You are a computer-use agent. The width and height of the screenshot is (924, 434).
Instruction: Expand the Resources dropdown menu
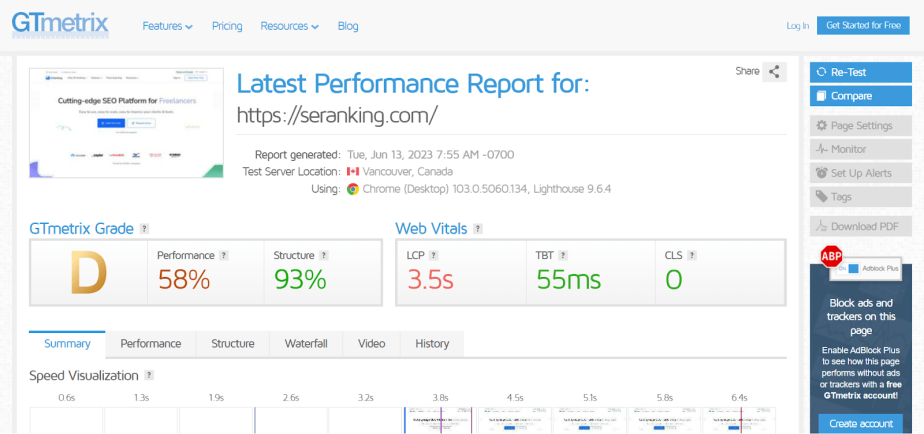pyautogui.click(x=290, y=26)
